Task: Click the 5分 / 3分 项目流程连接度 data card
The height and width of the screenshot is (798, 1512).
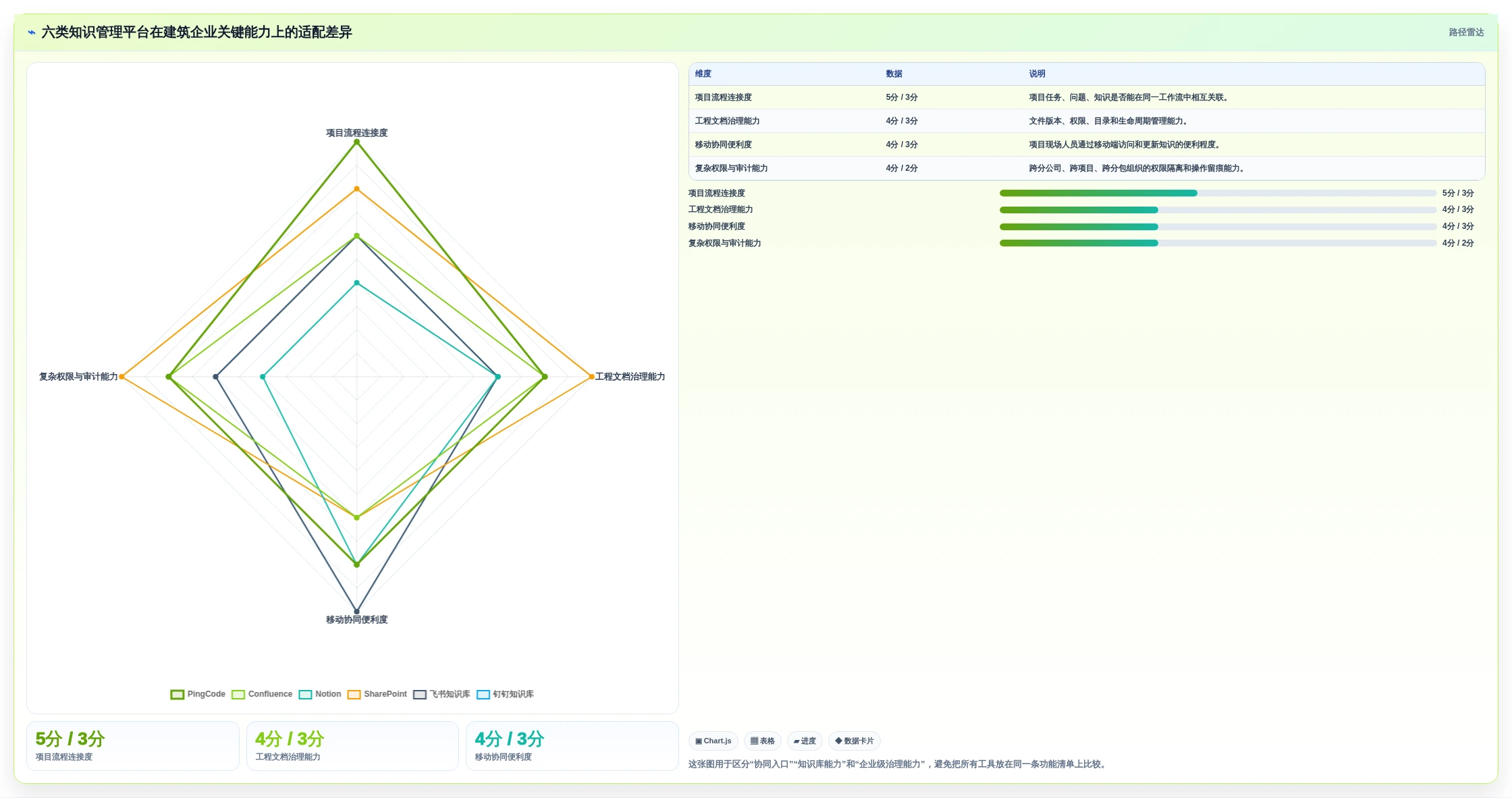Action: (x=133, y=746)
